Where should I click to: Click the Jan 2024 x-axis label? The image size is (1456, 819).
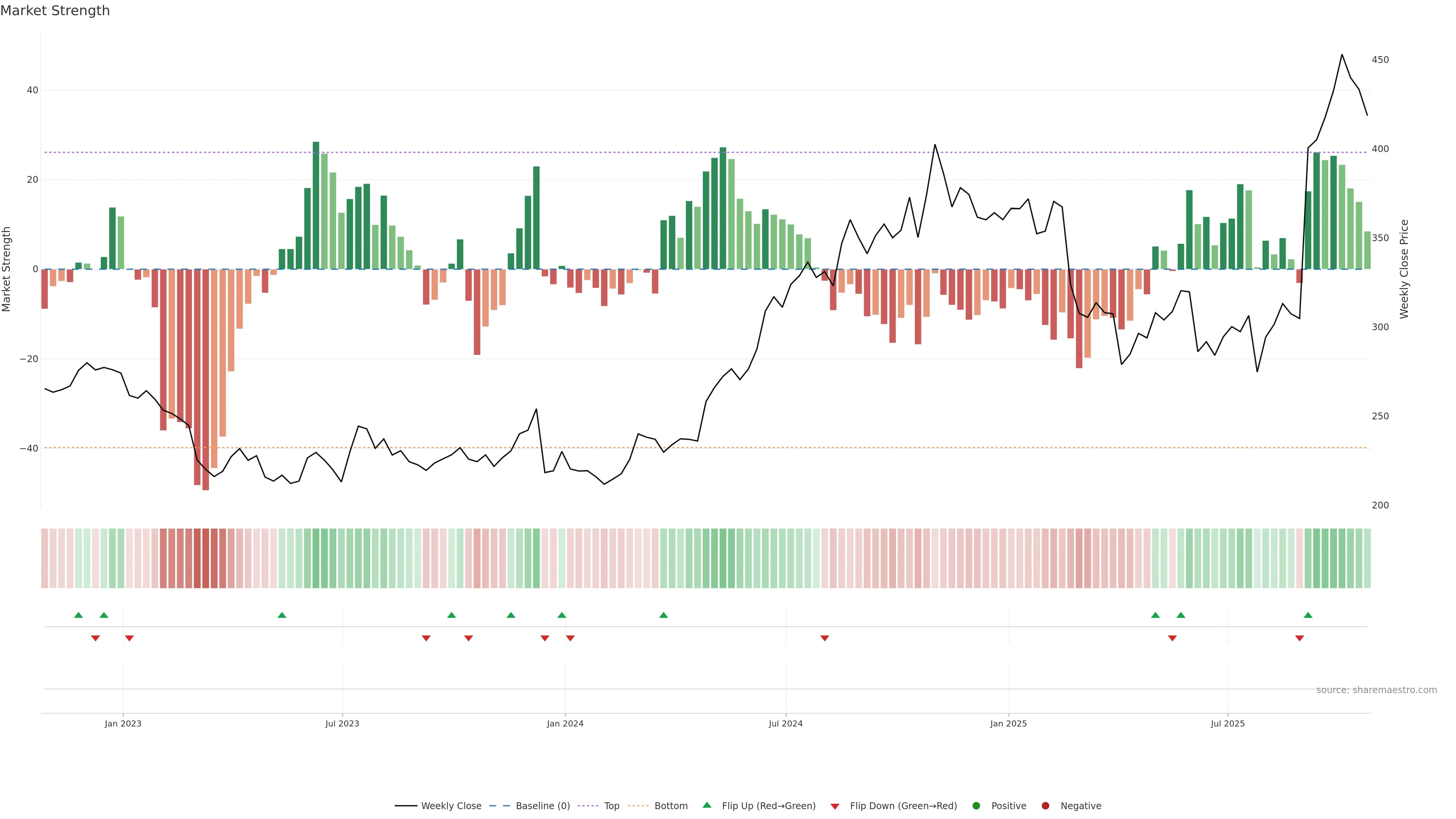point(565,723)
